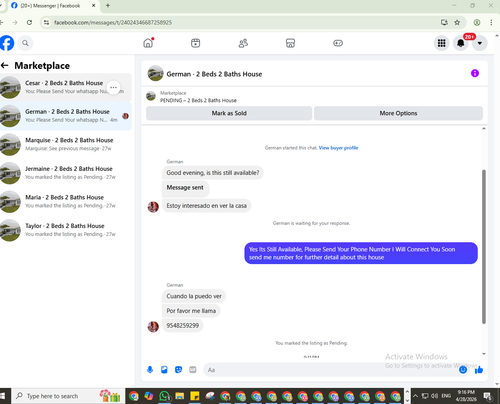Open conversation information purple icon
Image resolution: width=500 pixels, height=404 pixels.
point(475,73)
